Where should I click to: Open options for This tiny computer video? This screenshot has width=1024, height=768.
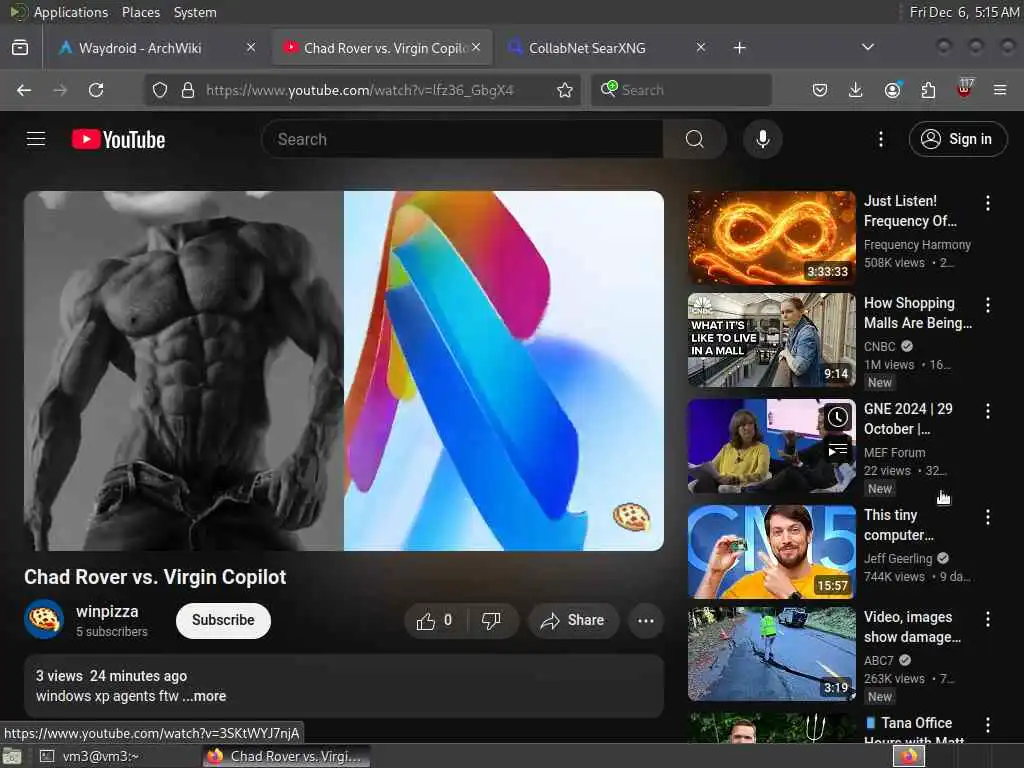pos(987,517)
